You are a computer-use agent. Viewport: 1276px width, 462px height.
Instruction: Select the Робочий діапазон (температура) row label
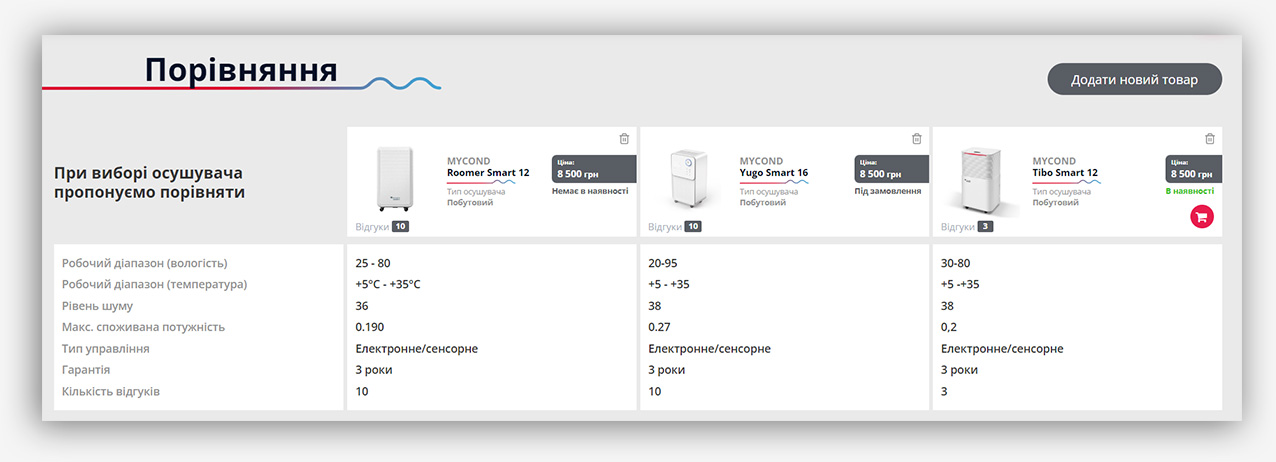pos(154,284)
